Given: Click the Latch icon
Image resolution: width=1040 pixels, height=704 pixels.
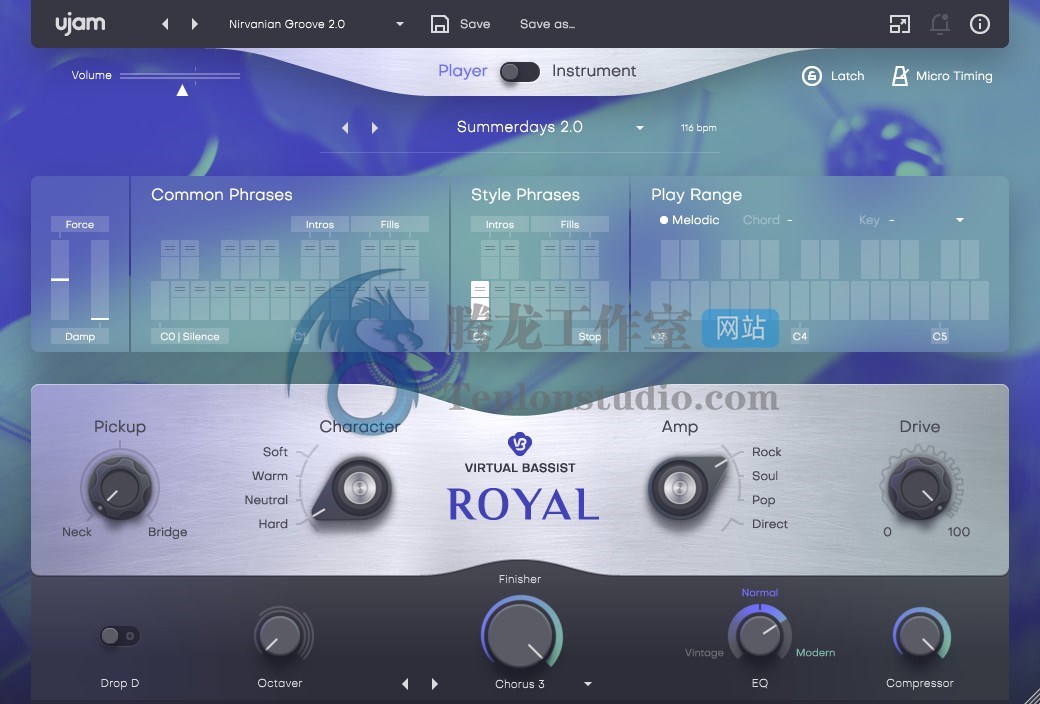Looking at the screenshot, I should pos(812,76).
